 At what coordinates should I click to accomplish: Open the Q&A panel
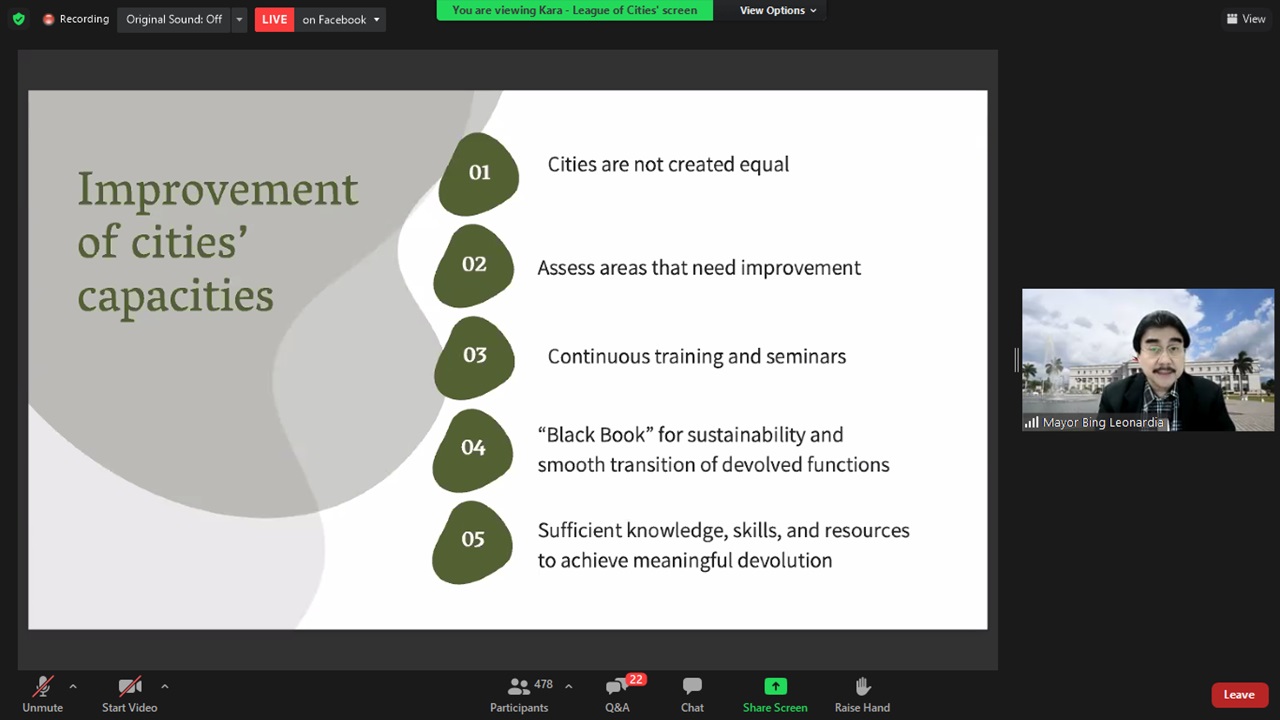(617, 694)
